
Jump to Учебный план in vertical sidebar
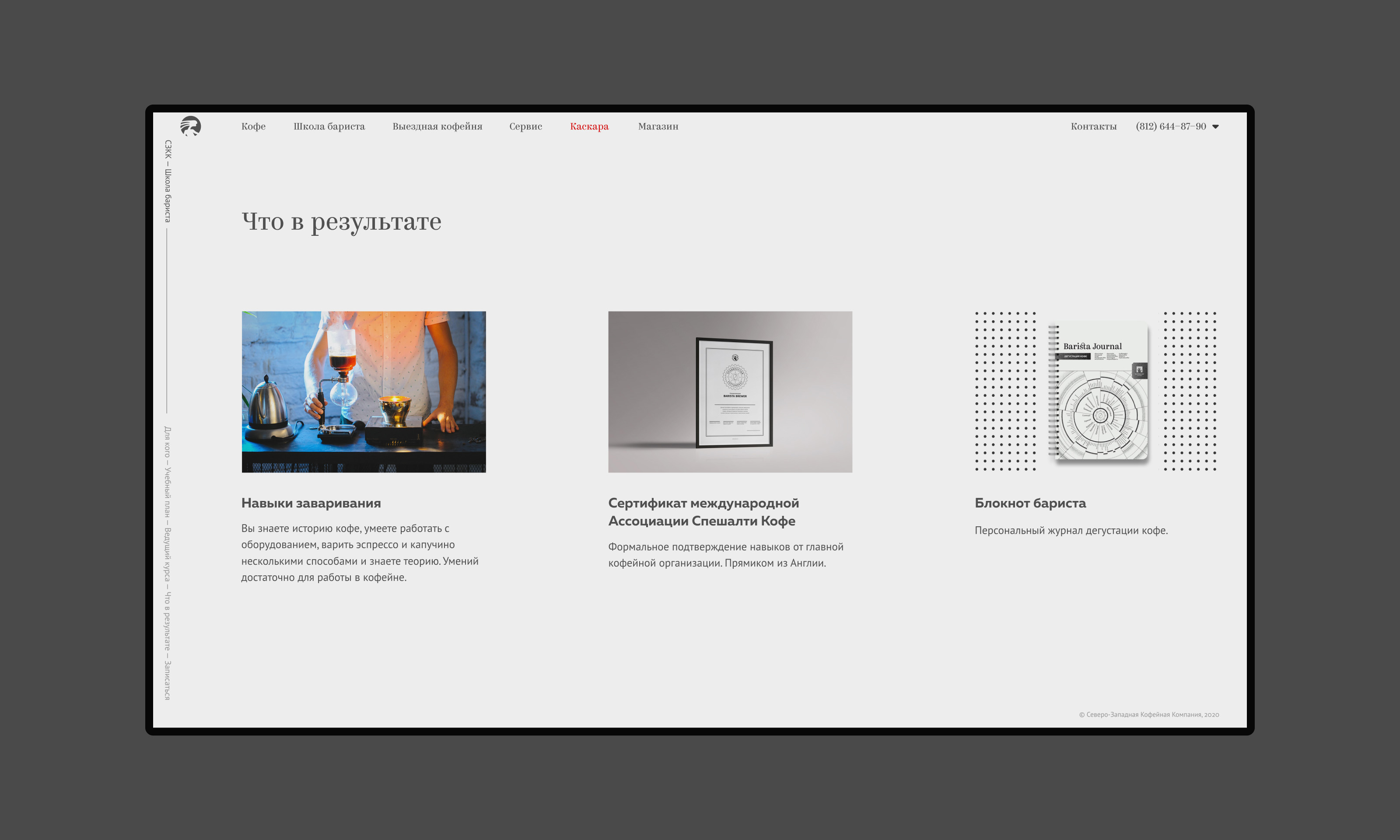point(167,492)
